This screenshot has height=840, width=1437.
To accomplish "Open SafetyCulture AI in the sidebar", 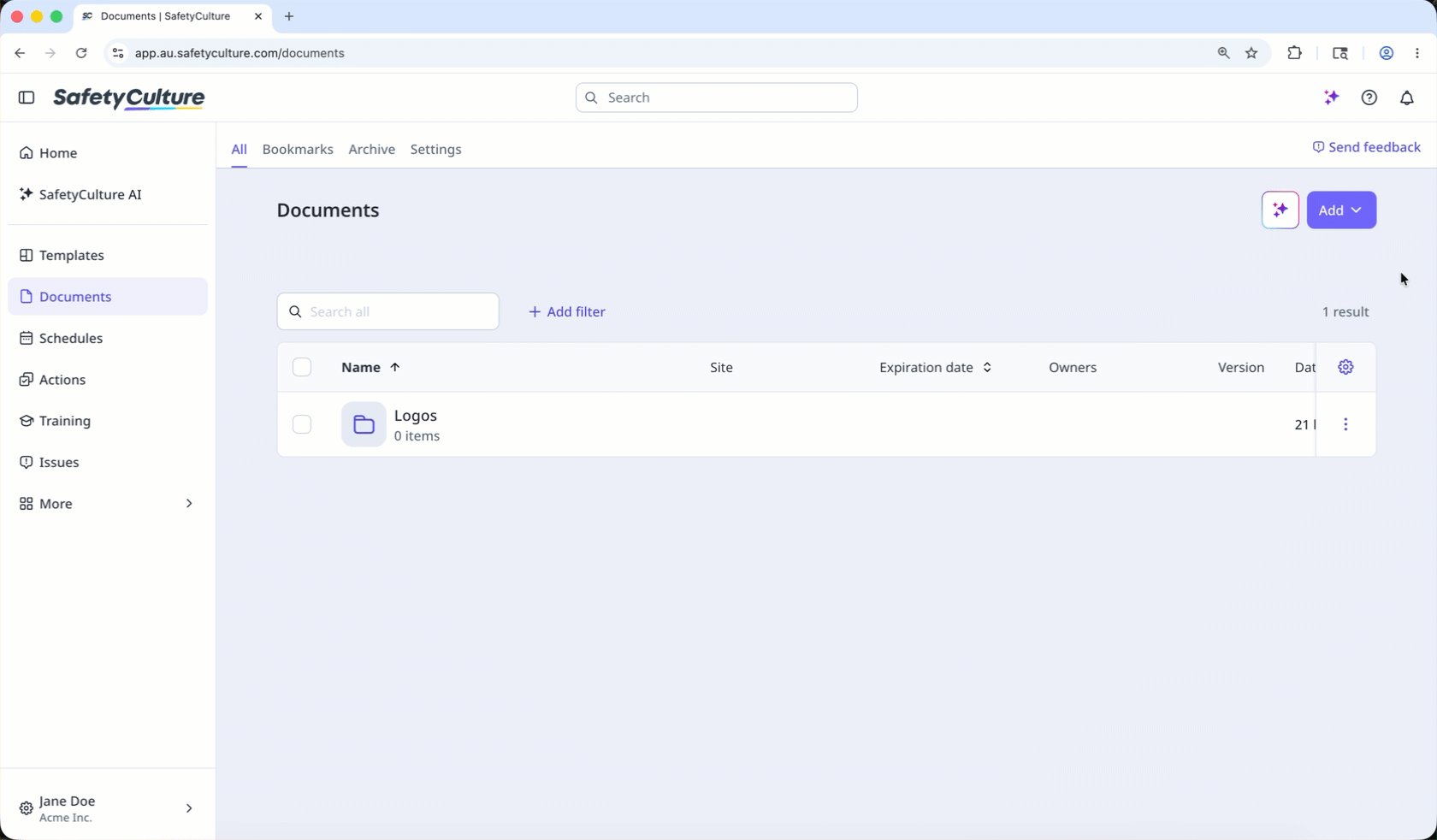I will point(108,194).
